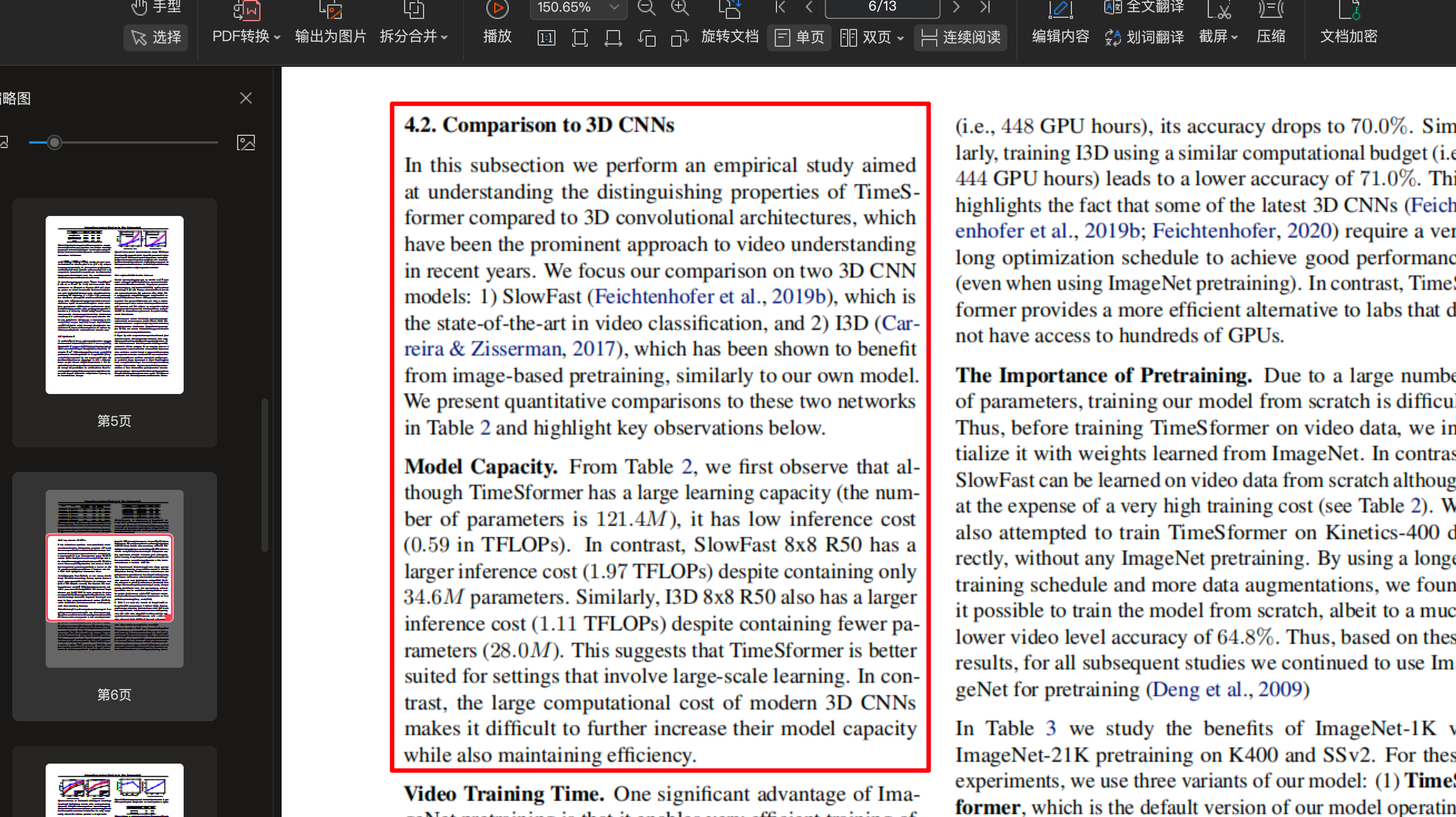Set view to actual size 1:1
Screen dimensions: 1456x817
[x=546, y=38]
